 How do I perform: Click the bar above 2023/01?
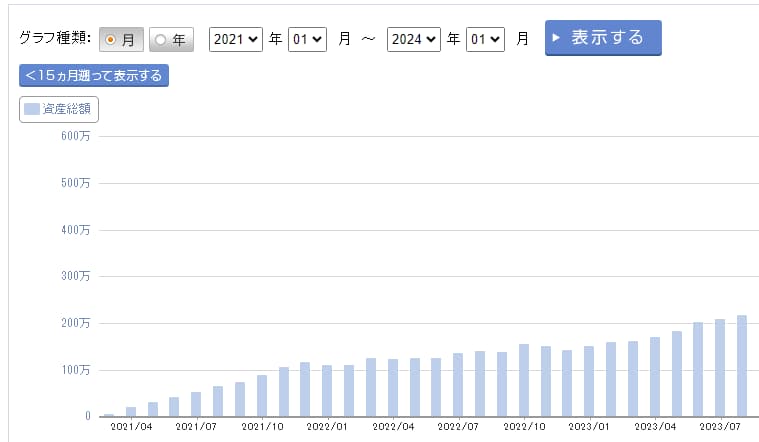point(589,381)
